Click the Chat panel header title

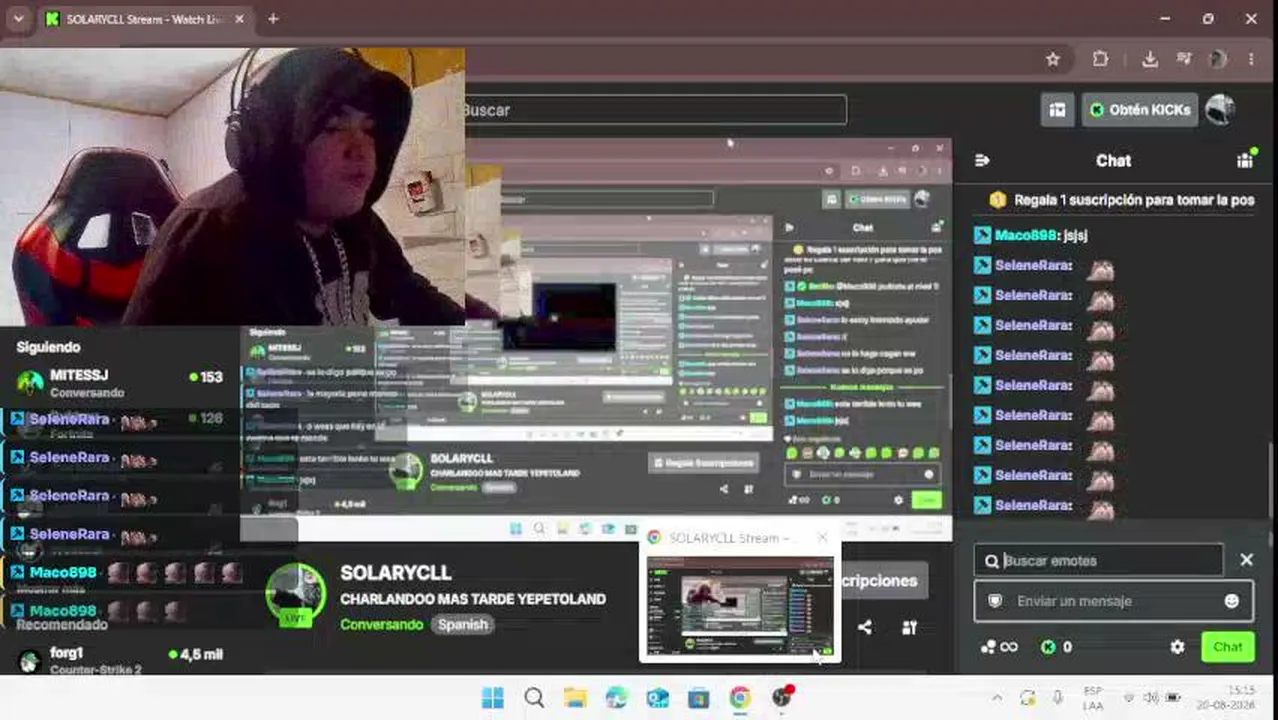(1113, 160)
